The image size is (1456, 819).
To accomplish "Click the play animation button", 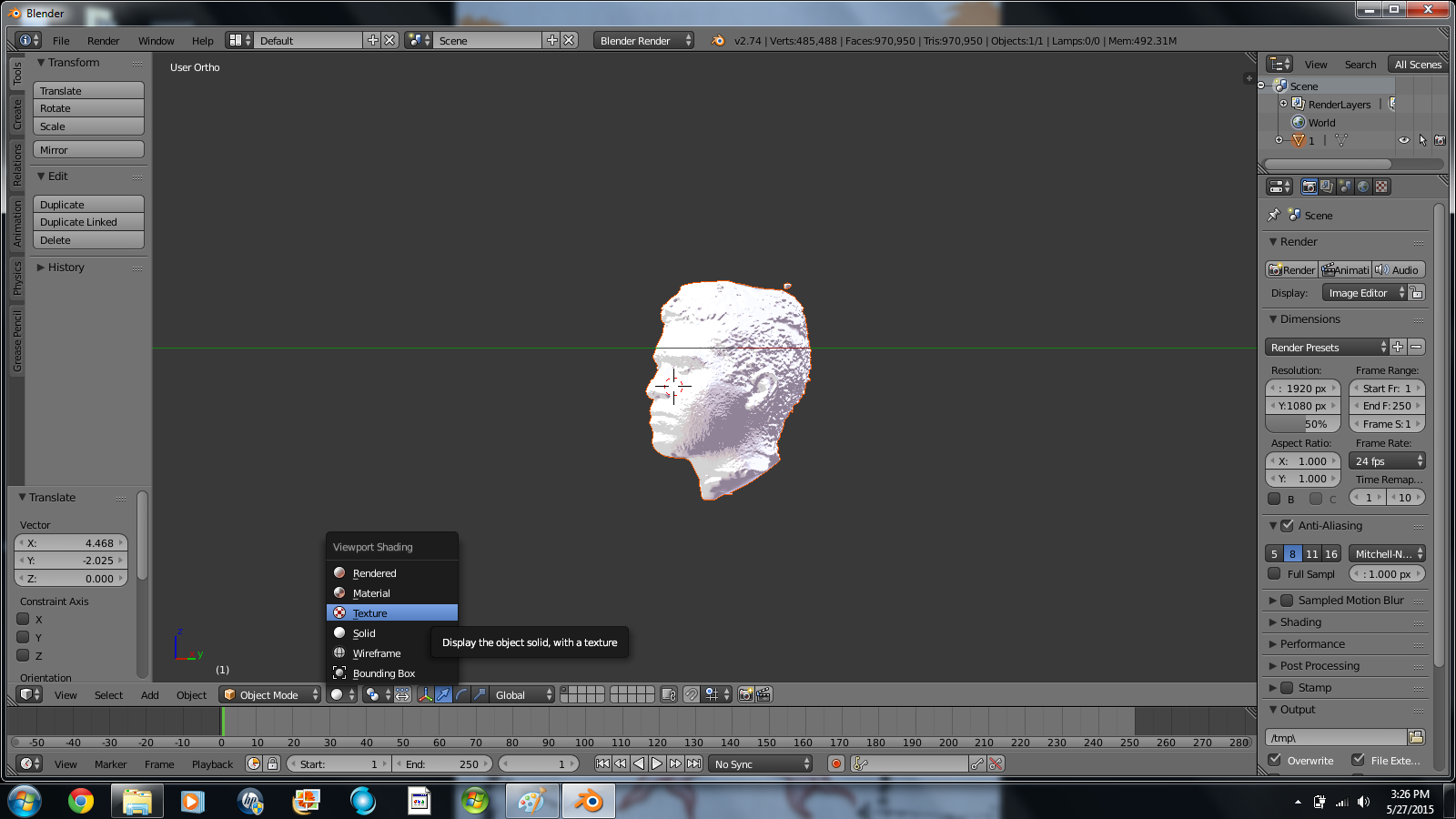I will click(x=657, y=763).
